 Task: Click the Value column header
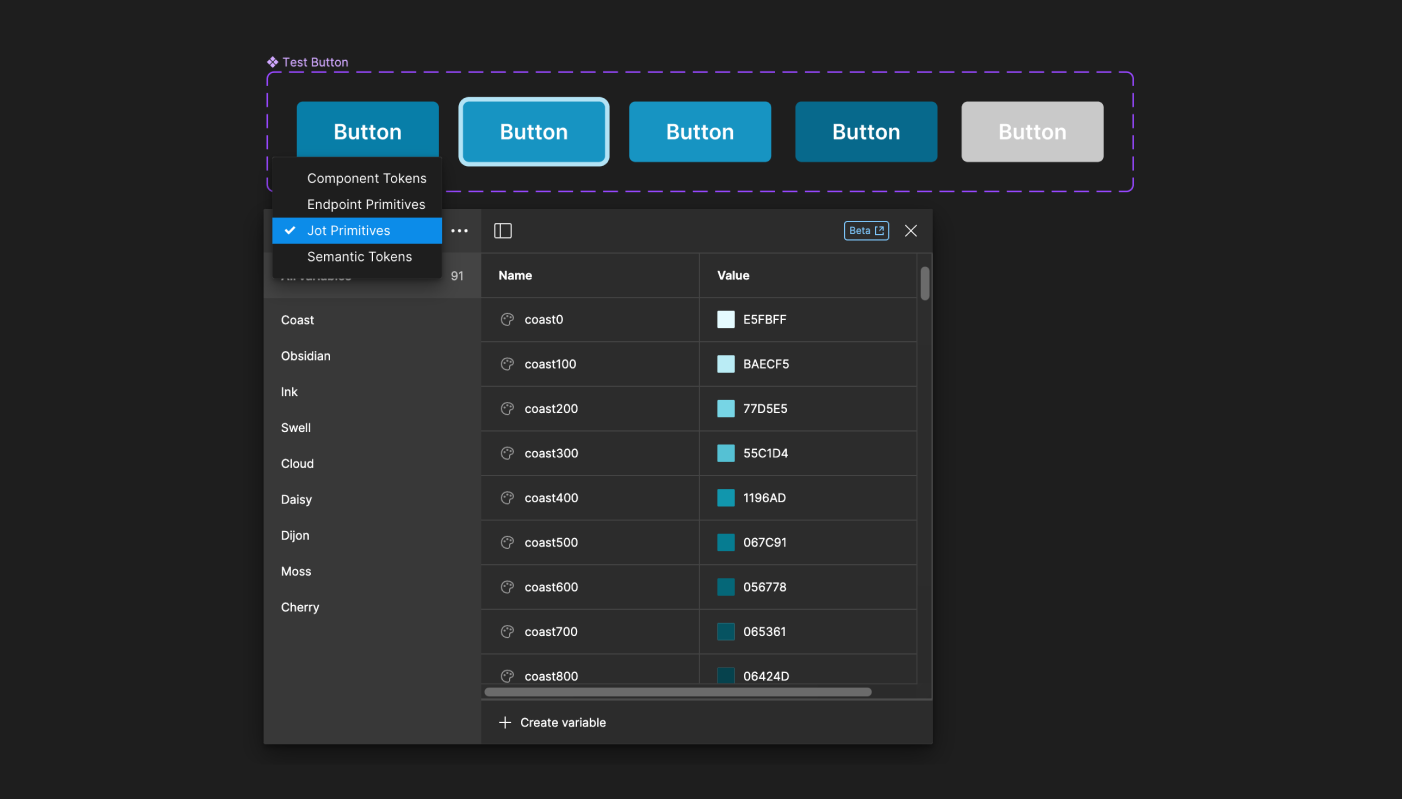733,275
